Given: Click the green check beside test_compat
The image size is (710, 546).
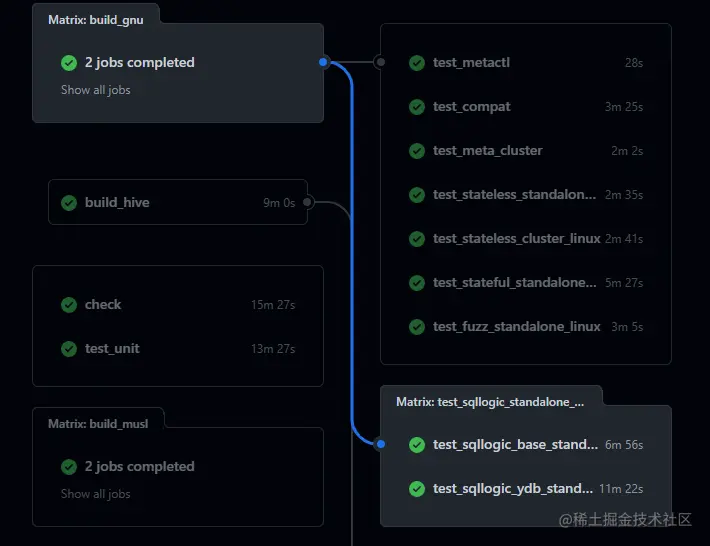Looking at the screenshot, I should tap(417, 107).
